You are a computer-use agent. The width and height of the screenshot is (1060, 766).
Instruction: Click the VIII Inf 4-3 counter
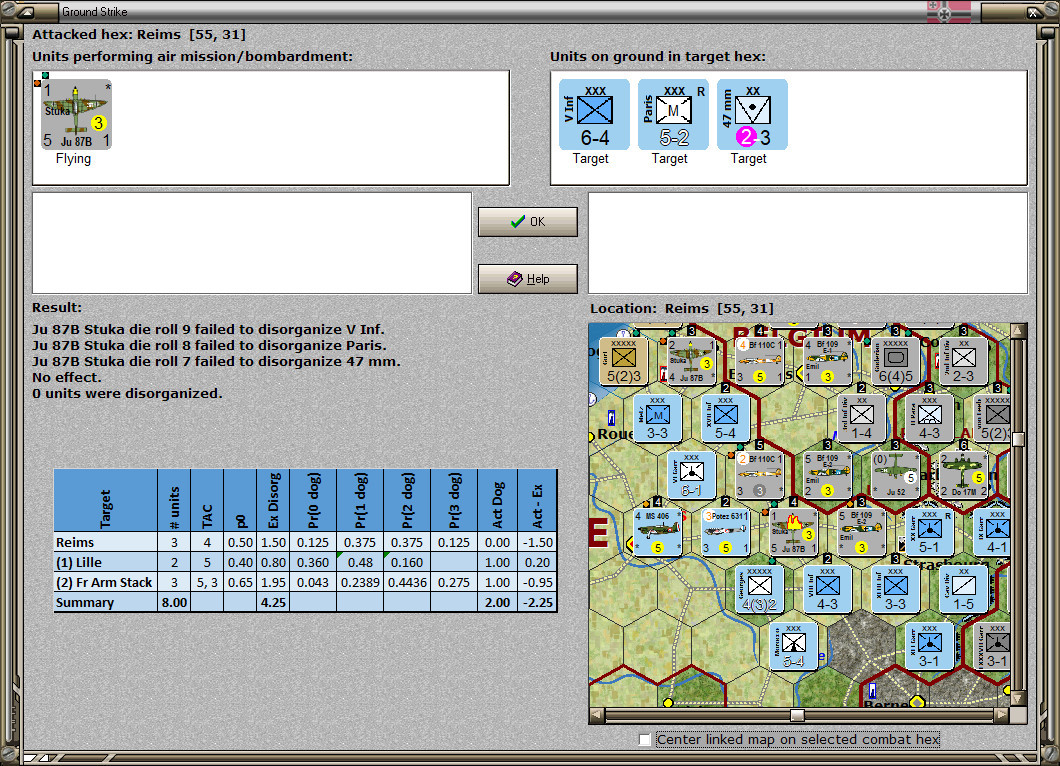[x=827, y=589]
